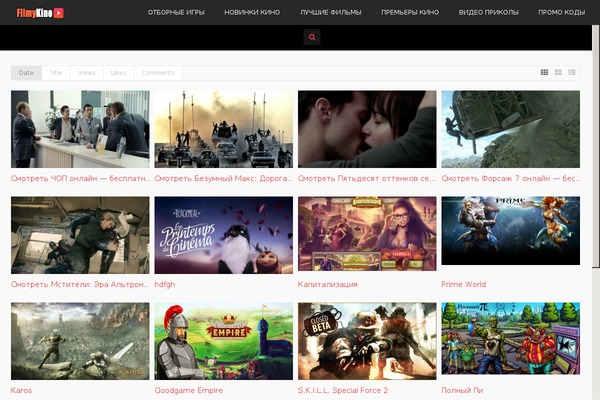Click the page vertical scrollbar
600x400 pixels.
(x=596, y=145)
